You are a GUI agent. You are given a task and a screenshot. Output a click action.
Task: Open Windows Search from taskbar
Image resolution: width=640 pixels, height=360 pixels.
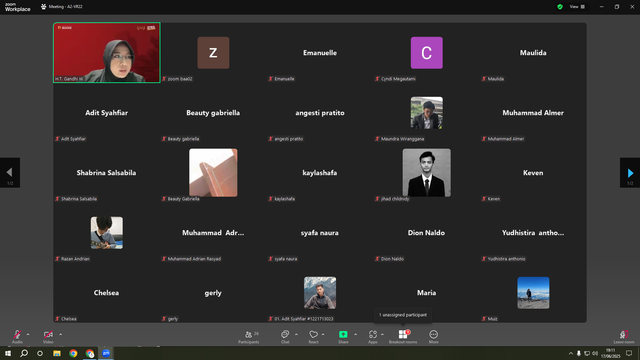(x=24, y=353)
